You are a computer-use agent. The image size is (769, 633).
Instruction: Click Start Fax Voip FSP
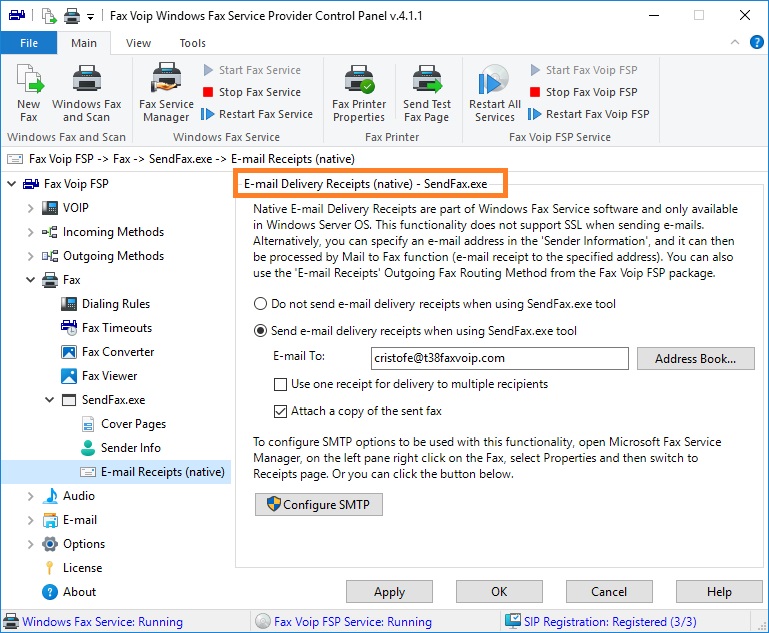(x=584, y=70)
